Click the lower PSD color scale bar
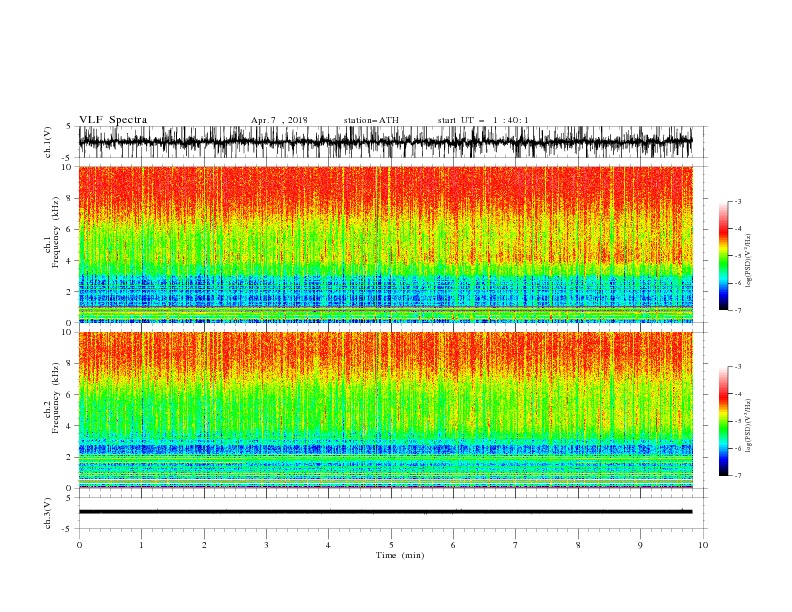Viewport: 792px width, 612px height. pos(723,421)
